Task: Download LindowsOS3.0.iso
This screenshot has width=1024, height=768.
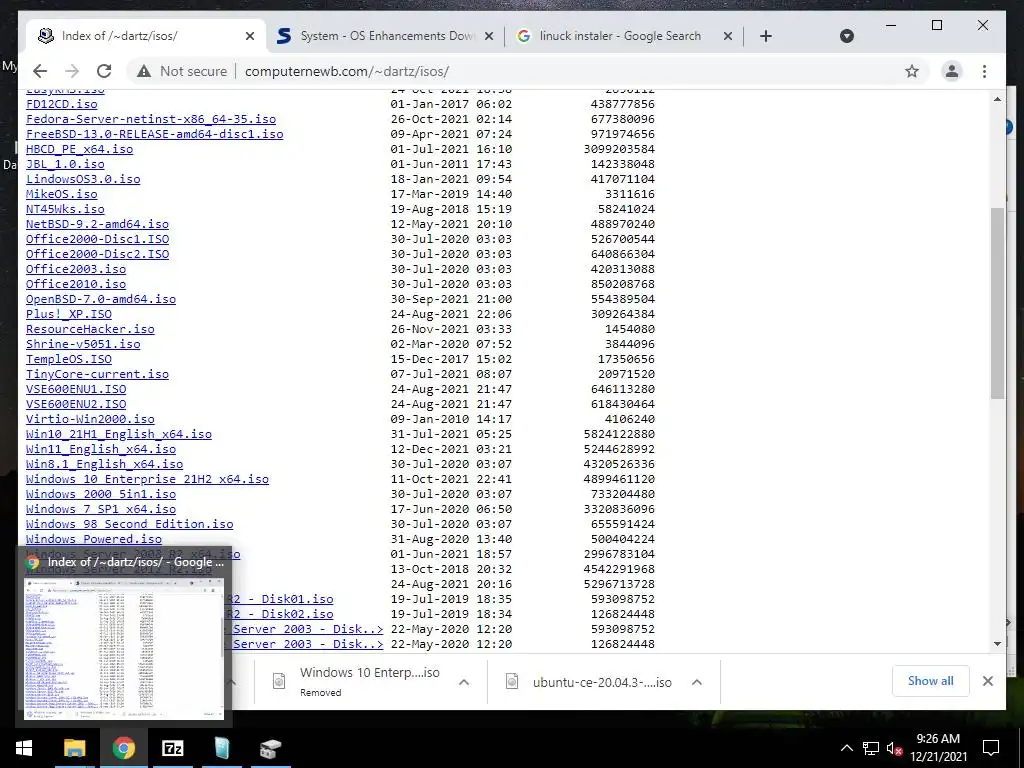Action: pyautogui.click(x=83, y=179)
